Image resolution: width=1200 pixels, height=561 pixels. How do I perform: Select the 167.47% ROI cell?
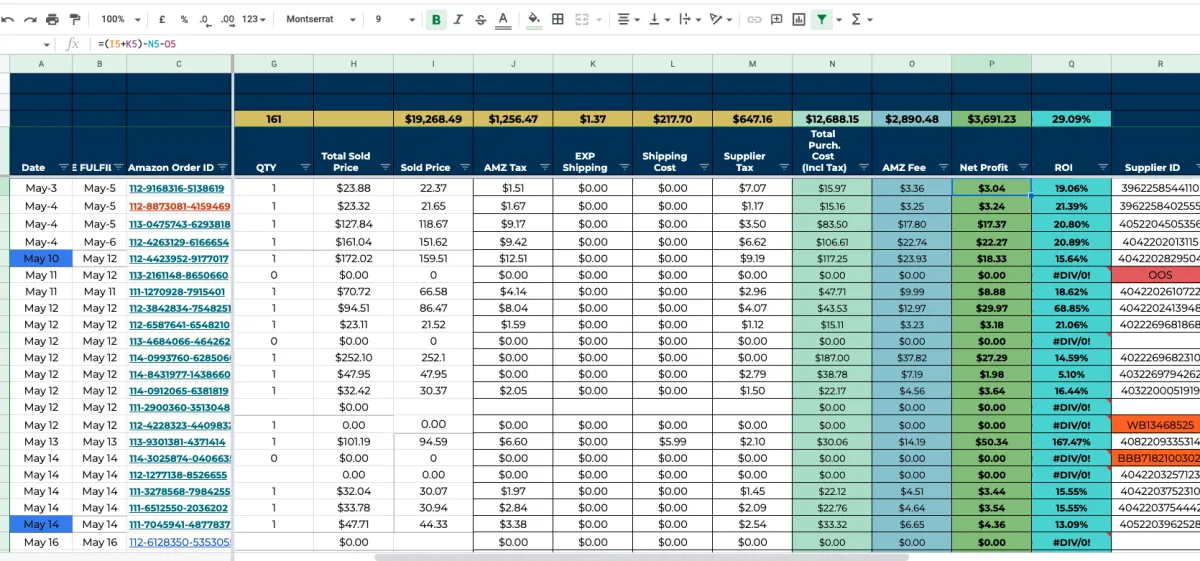point(1071,441)
